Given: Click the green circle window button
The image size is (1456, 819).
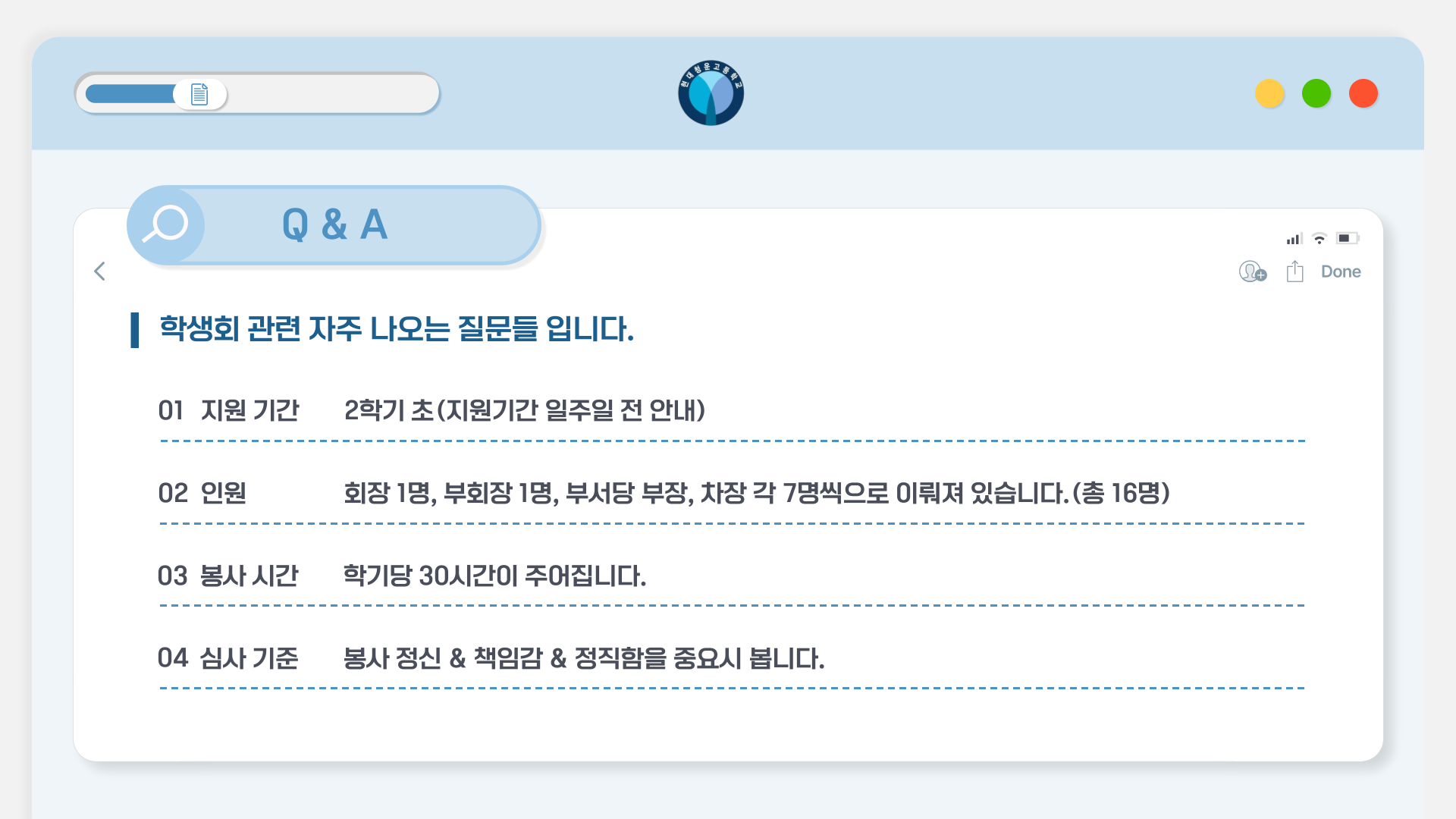Looking at the screenshot, I should tap(1316, 93).
